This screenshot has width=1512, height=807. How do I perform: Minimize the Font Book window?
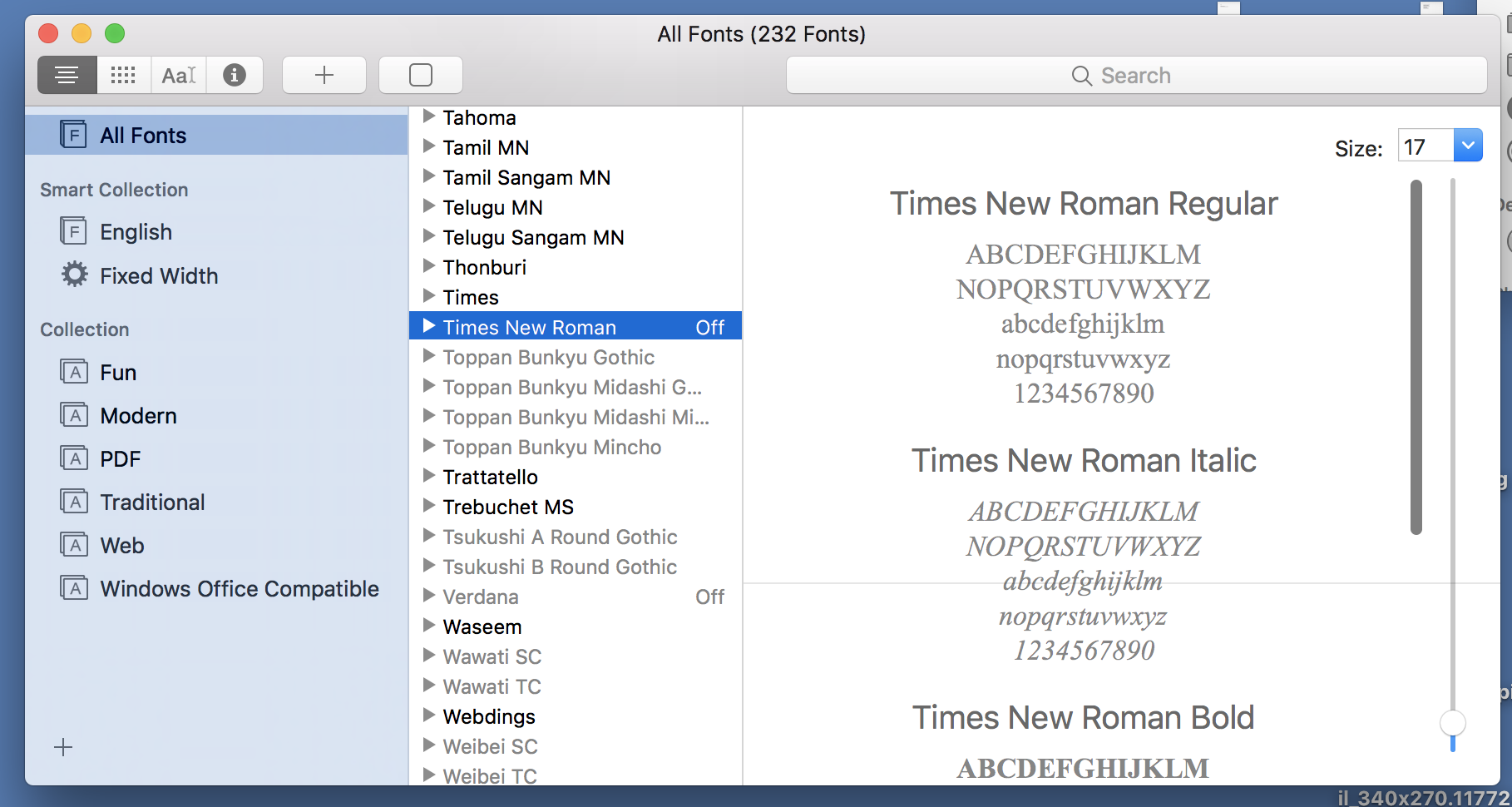82,33
